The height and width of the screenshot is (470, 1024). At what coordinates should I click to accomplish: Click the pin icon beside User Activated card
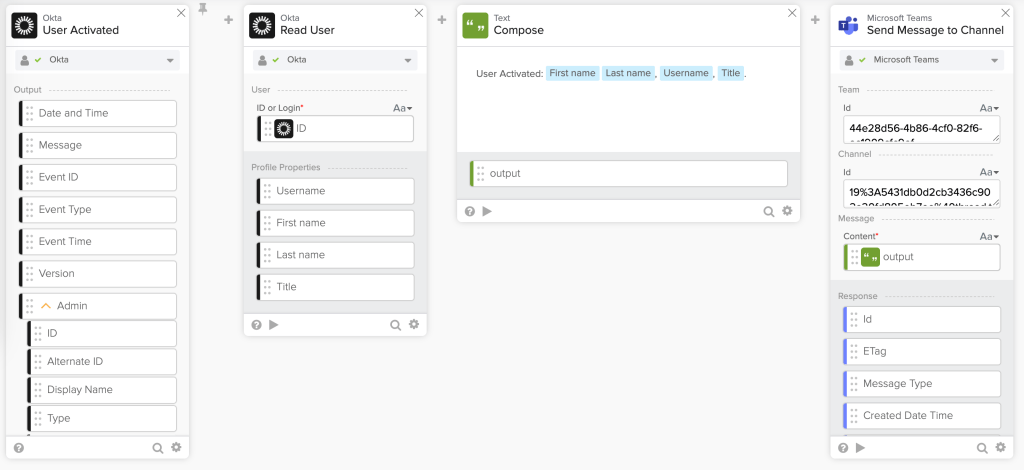[x=204, y=10]
